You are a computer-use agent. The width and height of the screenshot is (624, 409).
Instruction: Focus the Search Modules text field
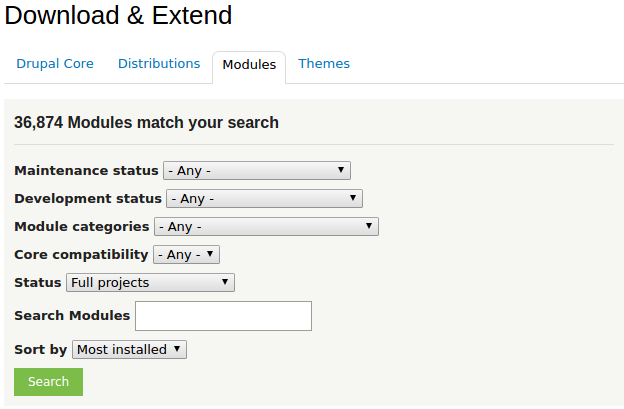pos(223,316)
